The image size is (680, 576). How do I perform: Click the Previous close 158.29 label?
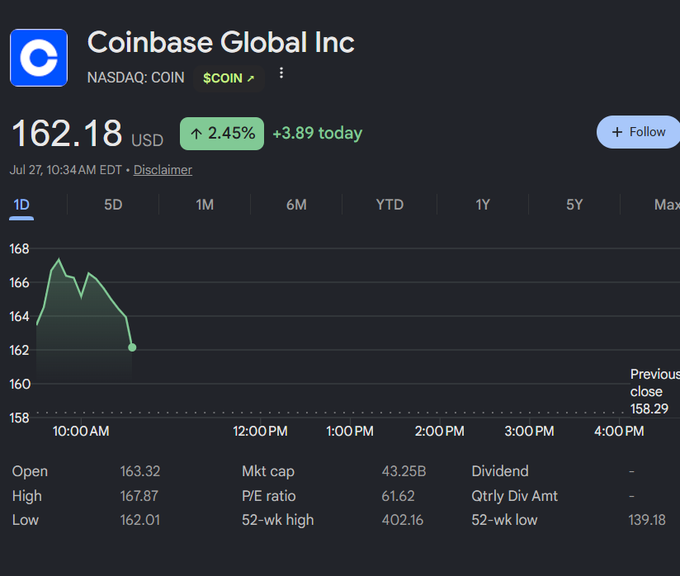coord(655,391)
